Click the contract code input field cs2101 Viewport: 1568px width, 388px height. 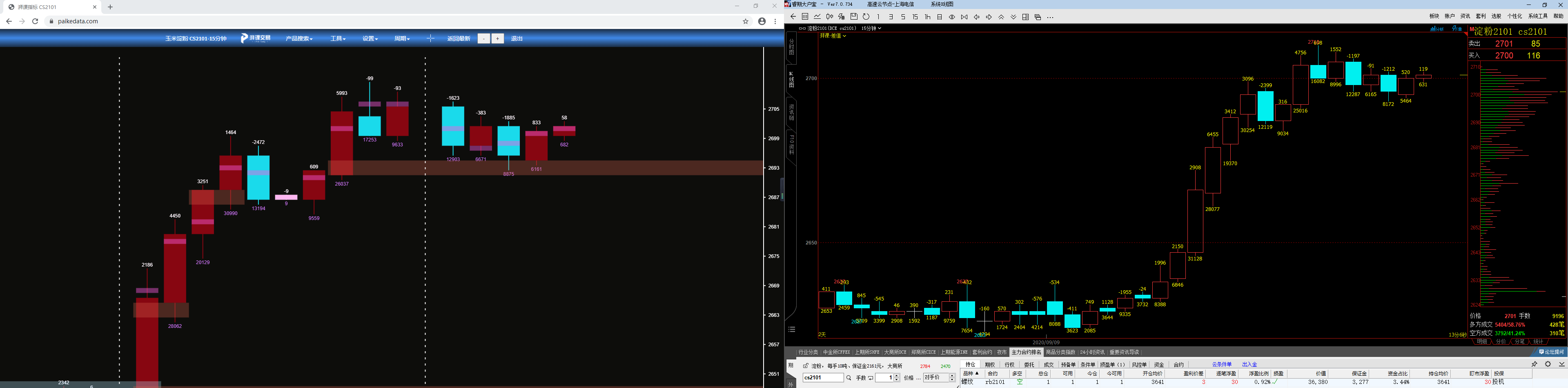[x=823, y=378]
